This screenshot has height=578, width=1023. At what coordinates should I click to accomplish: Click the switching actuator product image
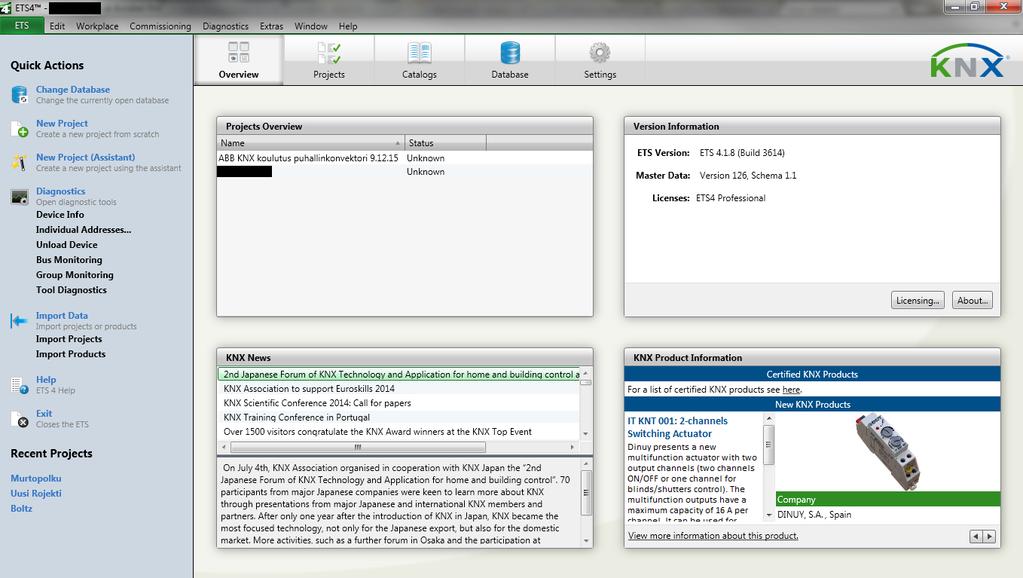888,451
